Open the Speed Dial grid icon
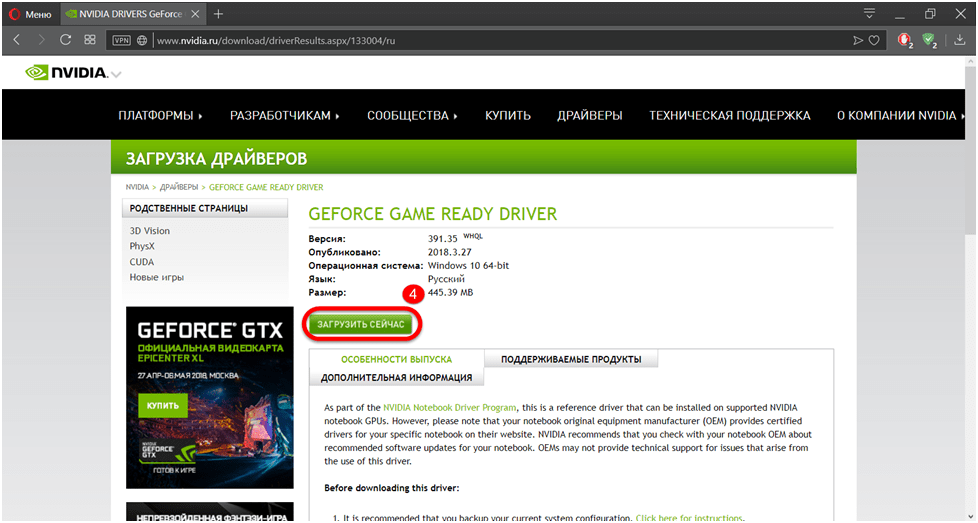The width and height of the screenshot is (978, 523). click(x=90, y=40)
